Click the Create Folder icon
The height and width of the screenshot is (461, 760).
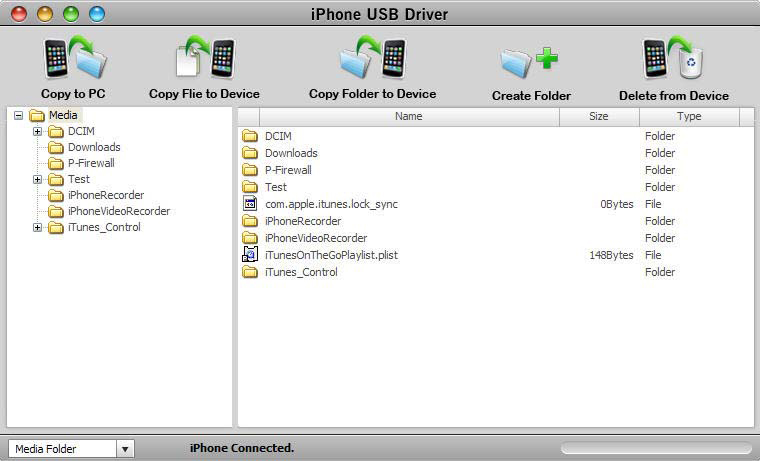[x=530, y=62]
